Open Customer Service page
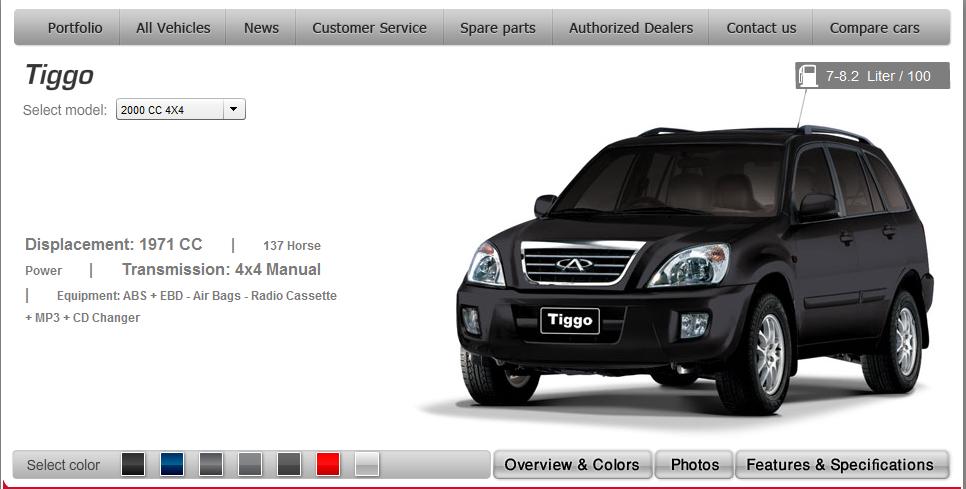Screen dimensions: 966x489 tap(369, 28)
